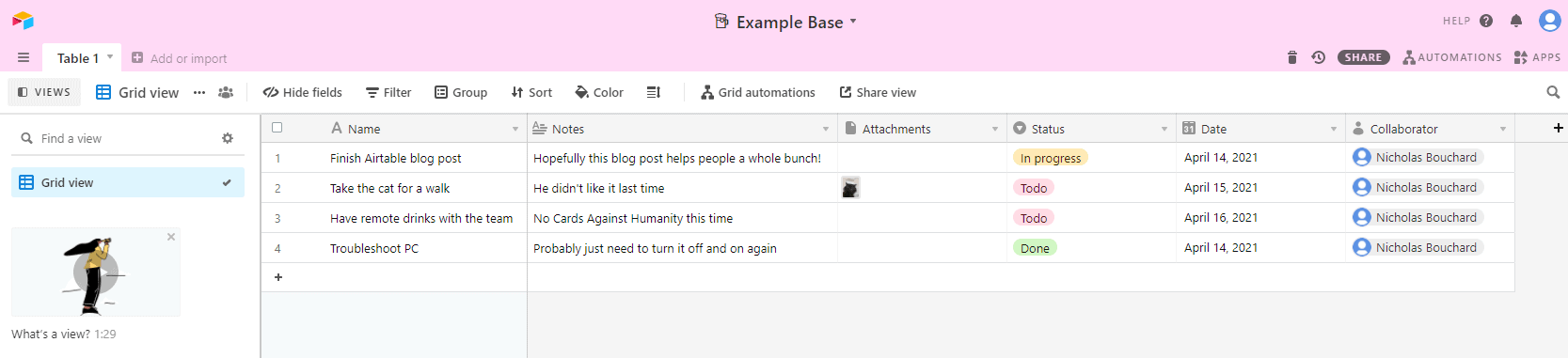Image resolution: width=1568 pixels, height=358 pixels.
Task: Click Add or import link
Action: click(179, 58)
